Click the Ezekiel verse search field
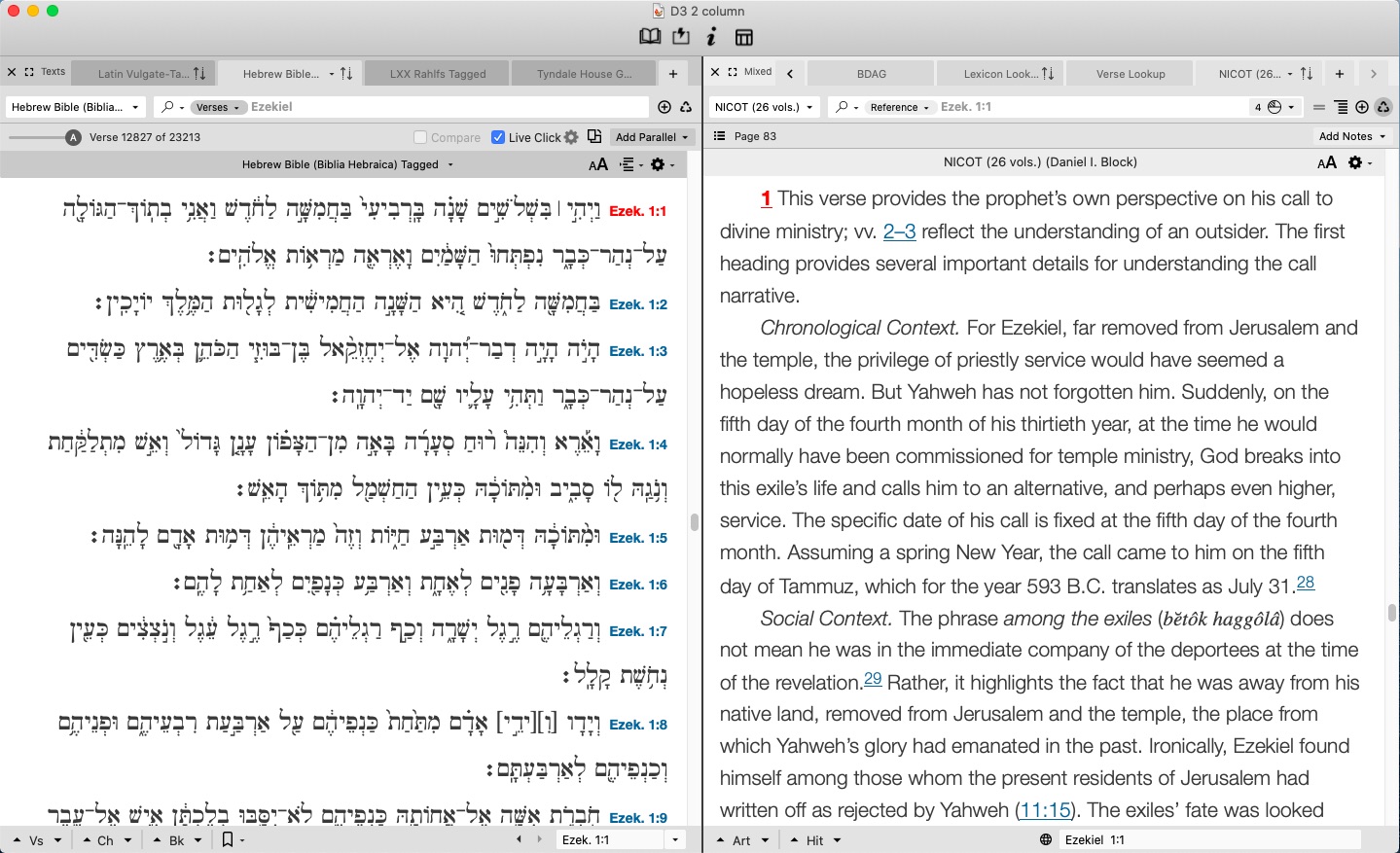1400x853 pixels. click(x=448, y=107)
